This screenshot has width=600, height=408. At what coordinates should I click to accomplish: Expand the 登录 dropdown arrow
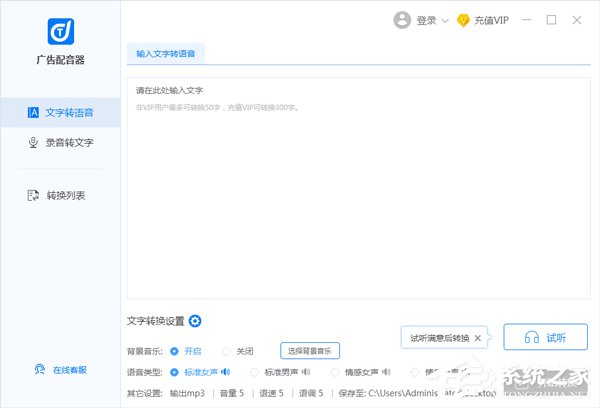444,20
